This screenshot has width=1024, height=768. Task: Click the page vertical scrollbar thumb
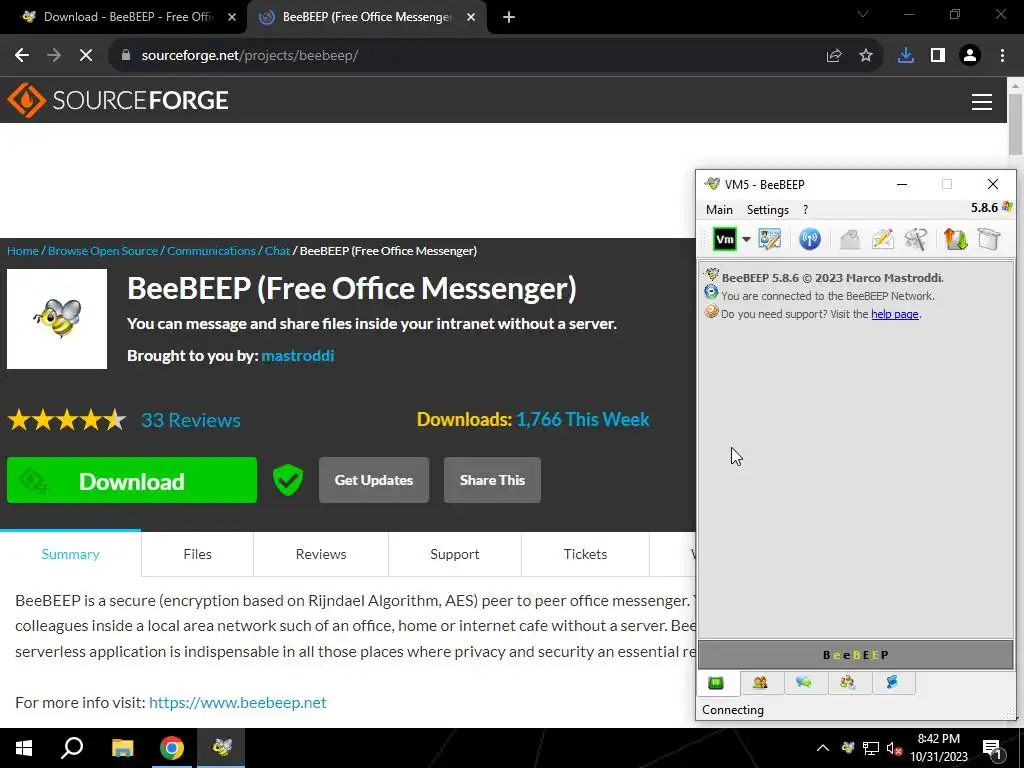pyautogui.click(x=1016, y=124)
